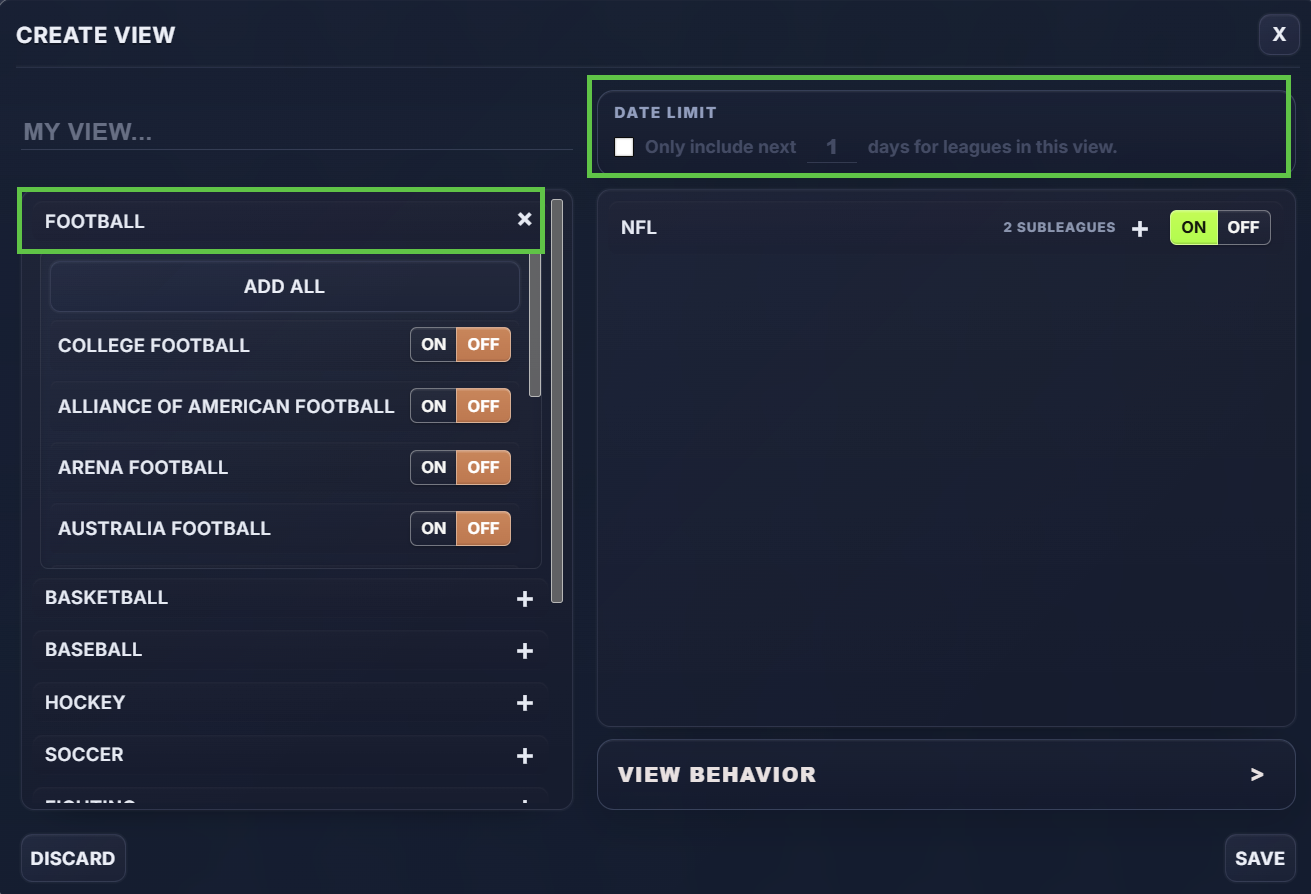The height and width of the screenshot is (894, 1311).
Task: Open View Behavior with its arrow icon
Action: click(x=1257, y=775)
